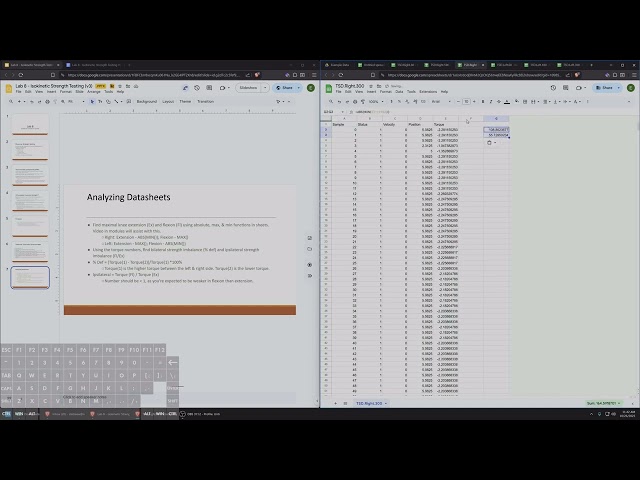This screenshot has width=640, height=480.
Task: Click the Sheets logo home icon
Action: tap(329, 88)
